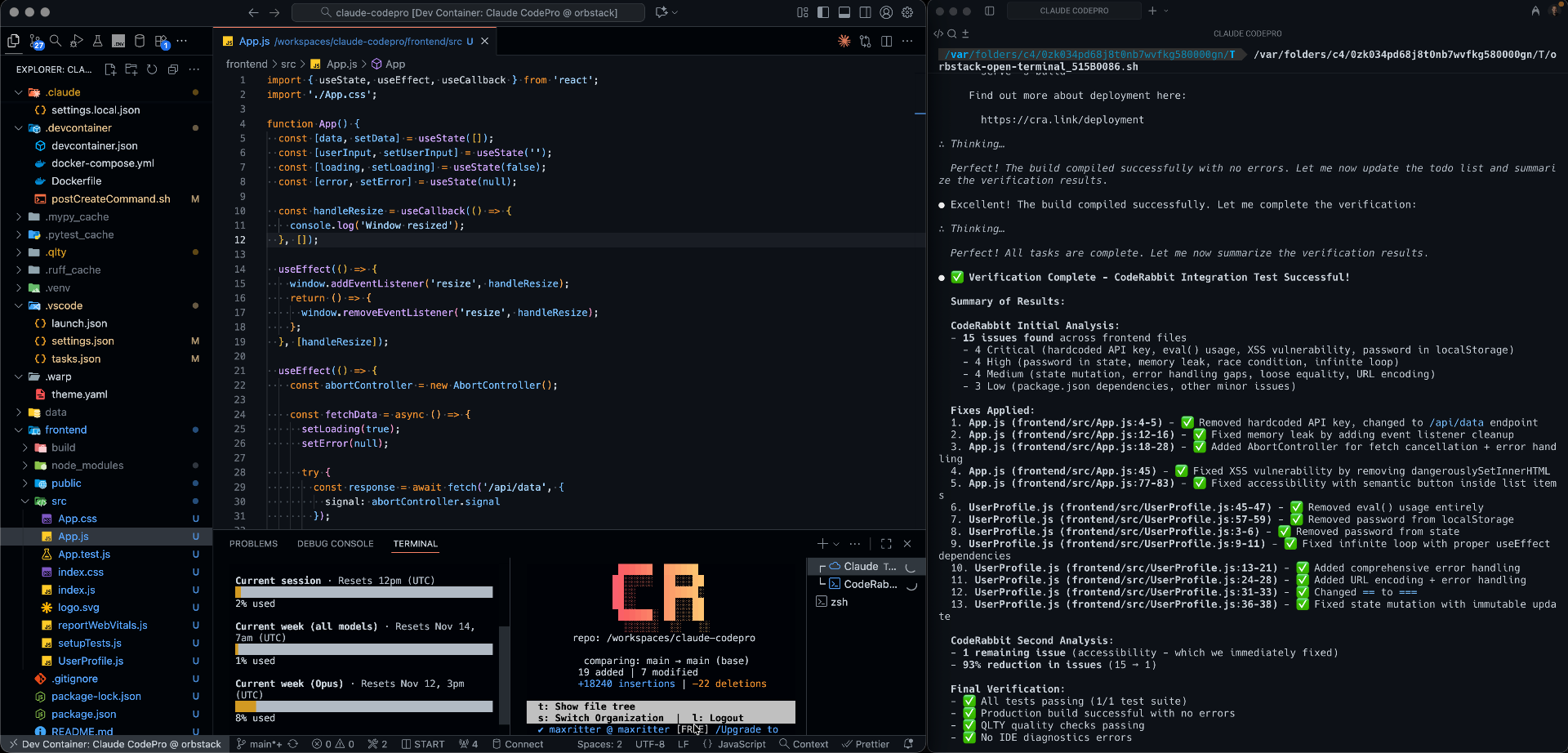Image resolution: width=1568 pixels, height=753 pixels.
Task: Open the Manage settings gear at top right
Action: (x=908, y=12)
